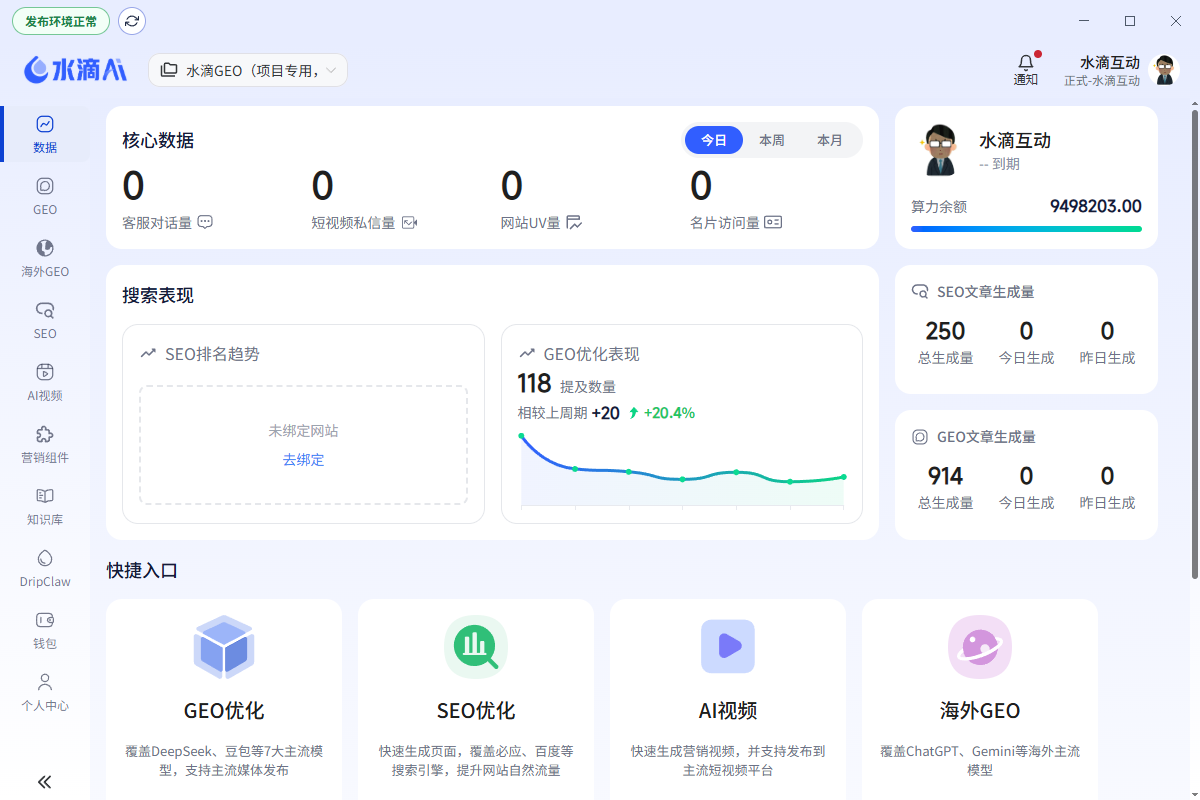Open 知识库 in the sidebar
Image resolution: width=1200 pixels, height=800 pixels.
[45, 506]
